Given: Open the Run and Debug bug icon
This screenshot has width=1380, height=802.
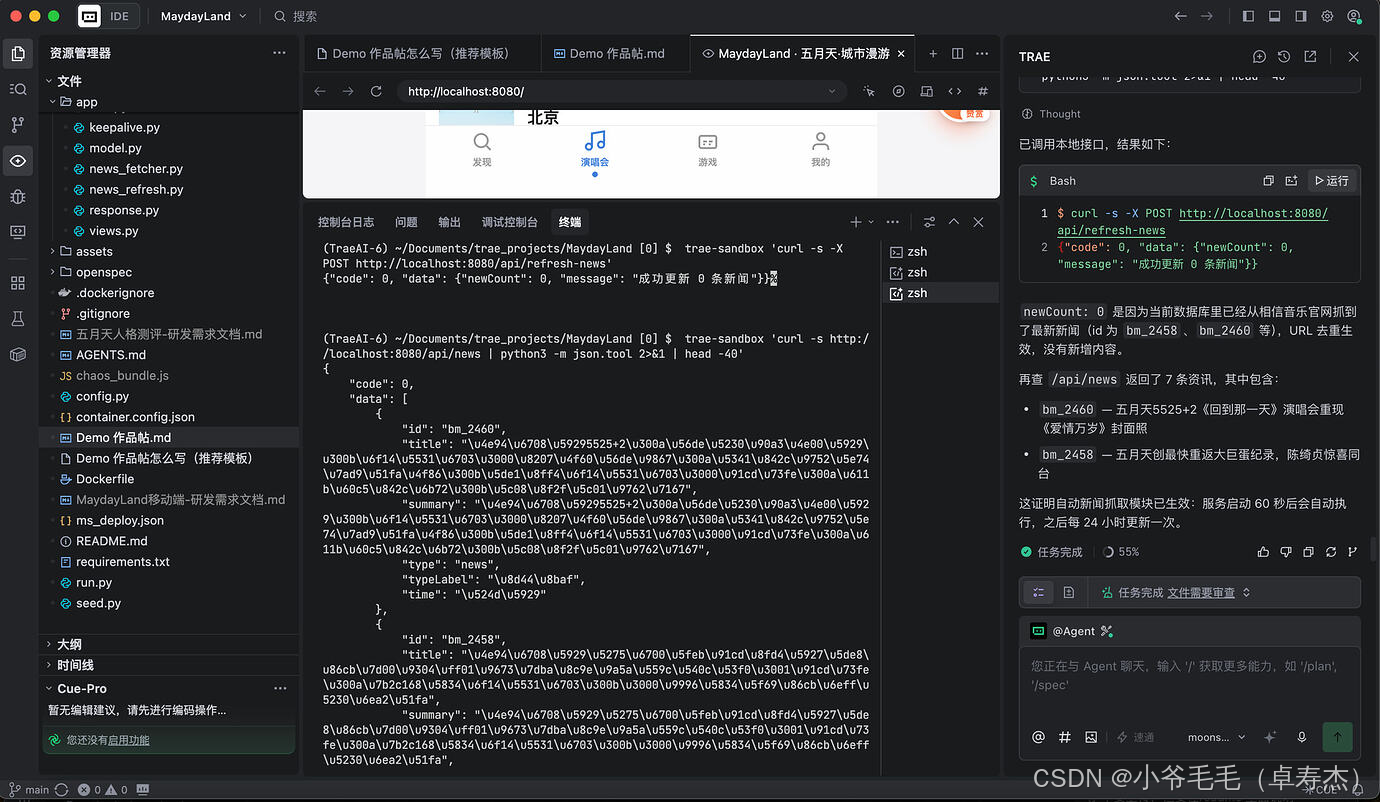Looking at the screenshot, I should coord(18,196).
